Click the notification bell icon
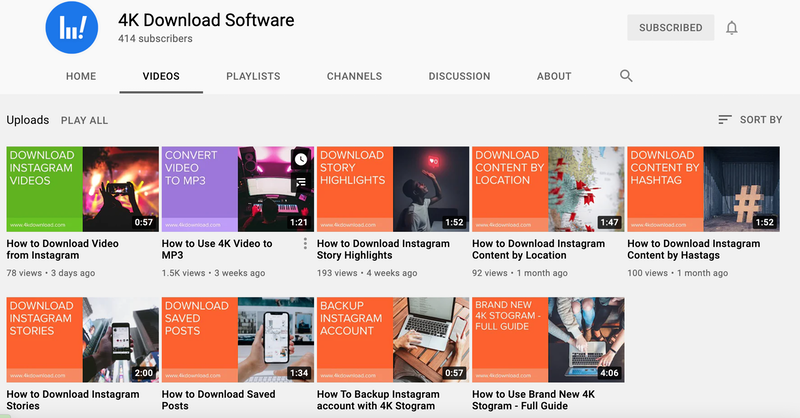This screenshot has height=418, width=800. pos(732,28)
